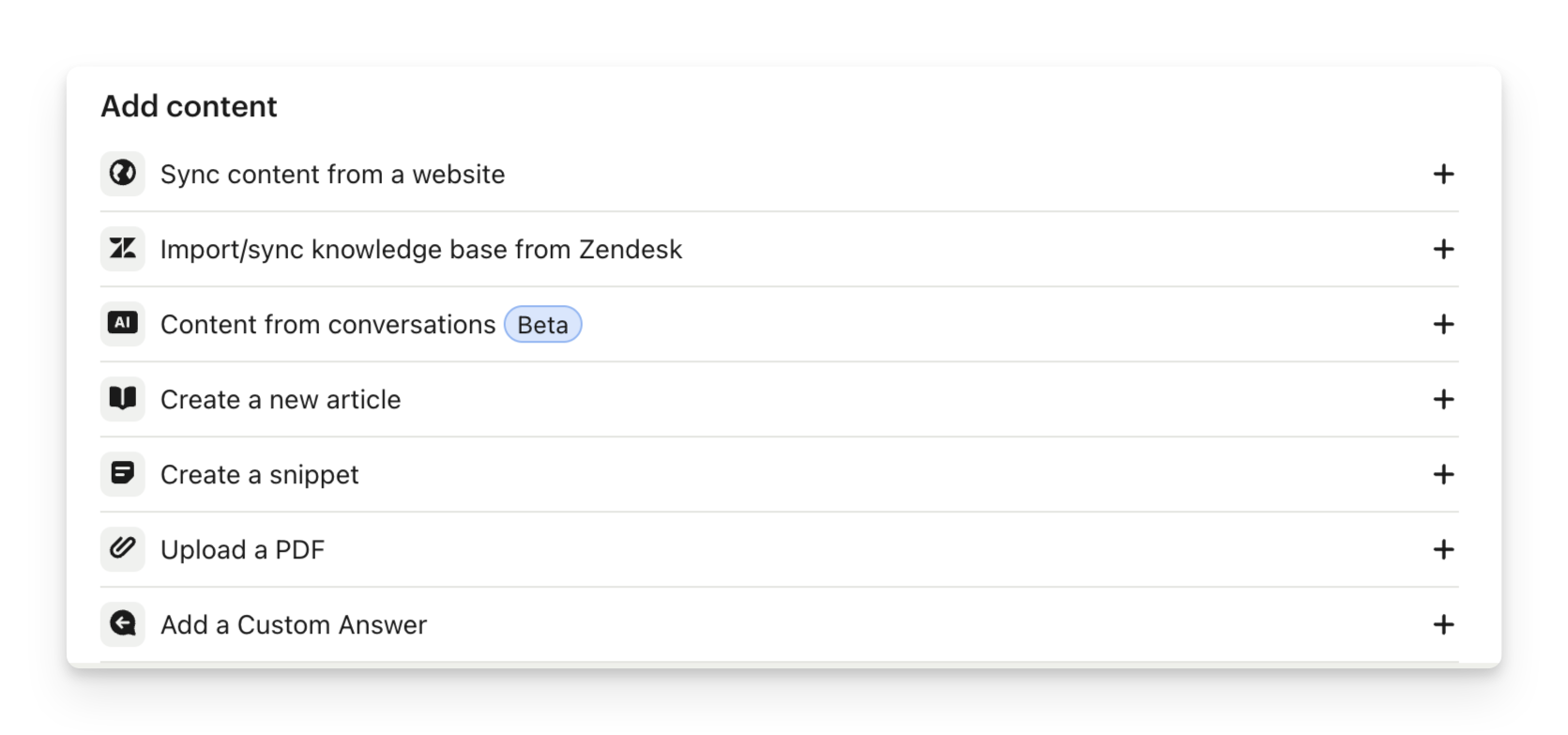Click the globe icon for website sync
Screen dimensions: 1568x735
point(123,174)
